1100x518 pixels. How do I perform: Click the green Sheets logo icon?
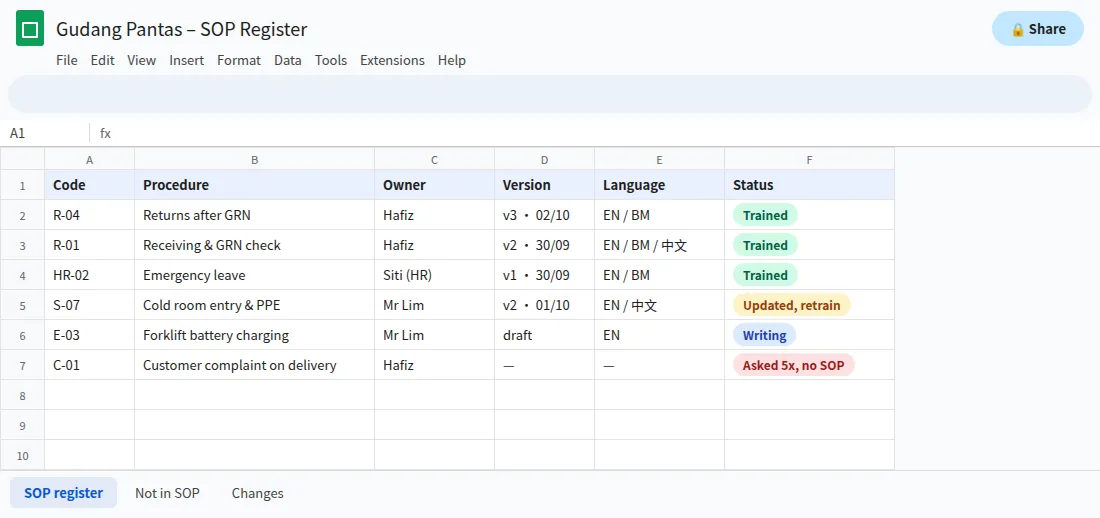[29, 29]
